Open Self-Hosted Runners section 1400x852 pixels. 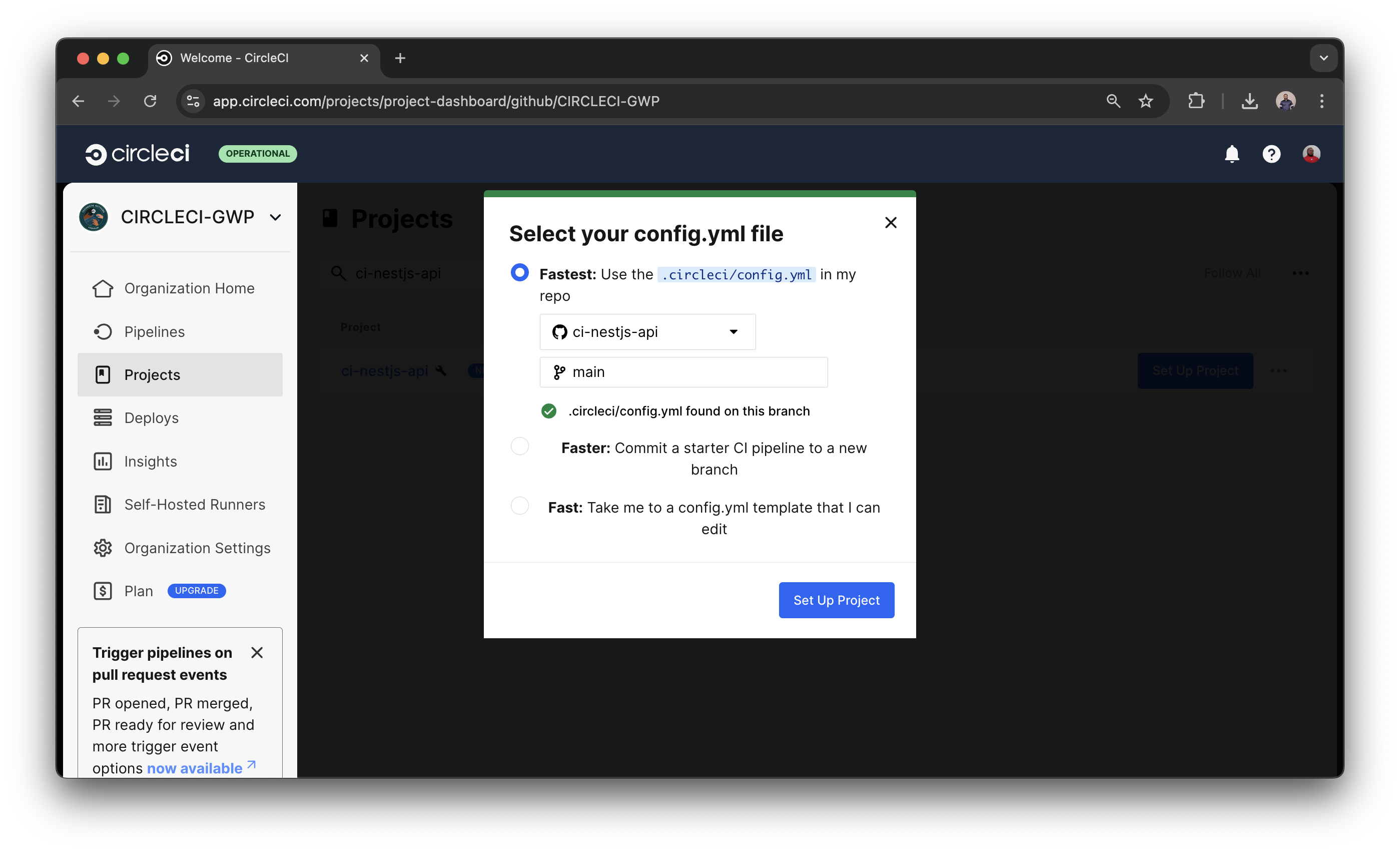pyautogui.click(x=195, y=504)
